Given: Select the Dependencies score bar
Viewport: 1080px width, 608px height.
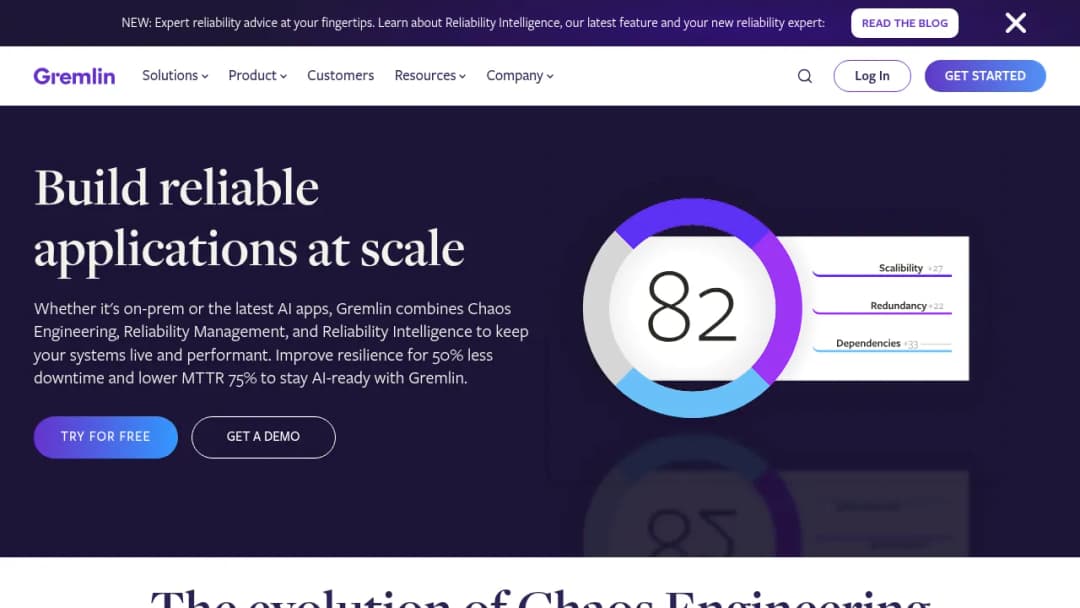Looking at the screenshot, I should [882, 344].
